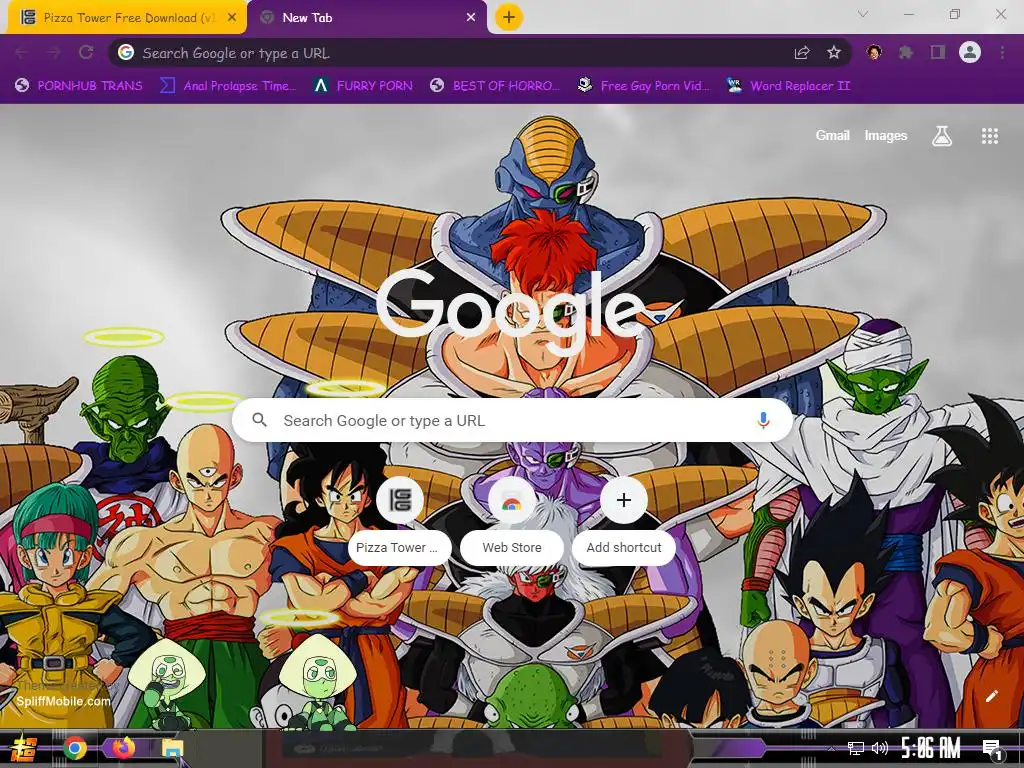Focus the center Google search box
Viewport: 1024px width, 768px height.
[513, 421]
